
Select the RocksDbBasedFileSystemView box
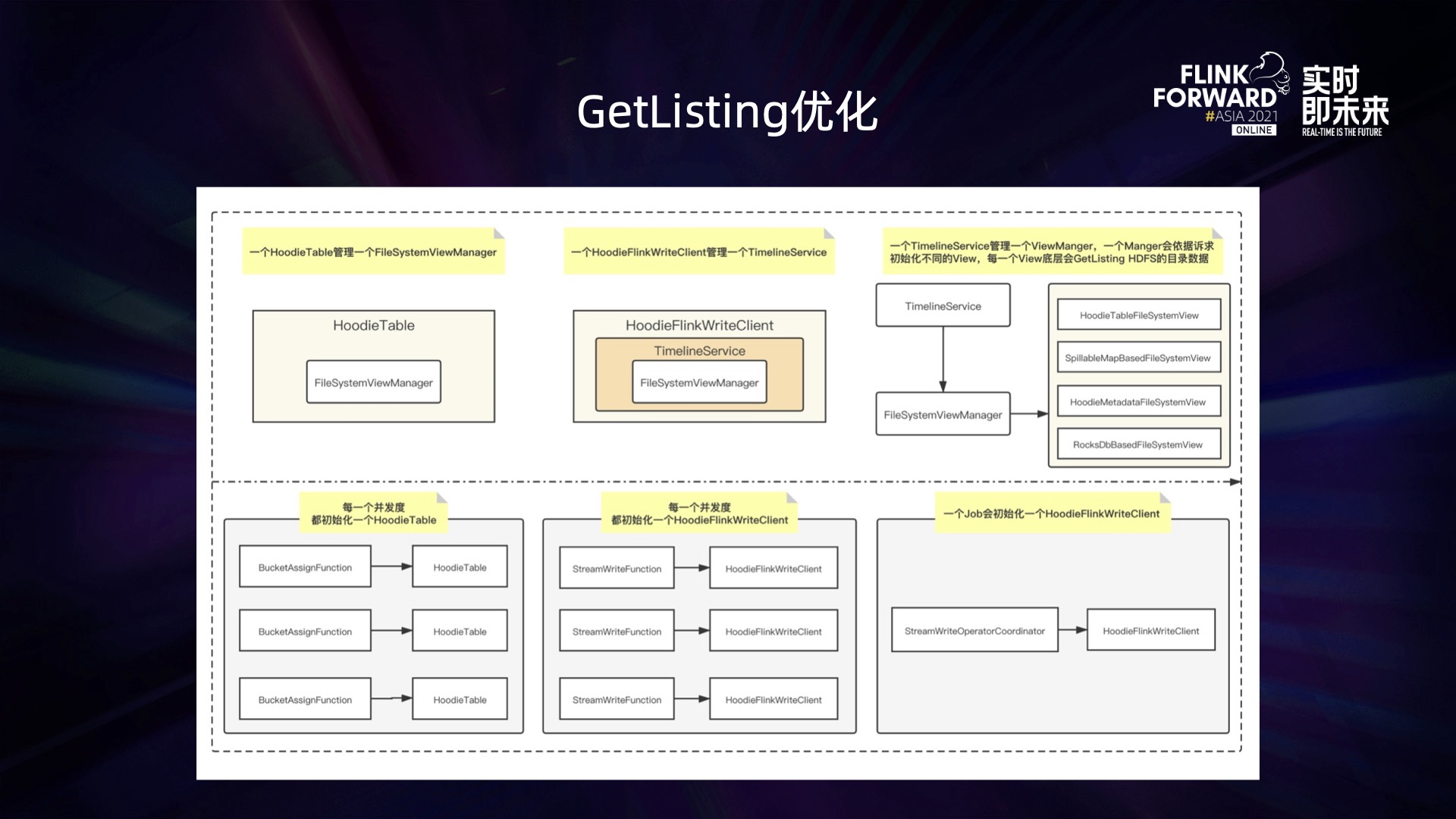pos(1137,444)
